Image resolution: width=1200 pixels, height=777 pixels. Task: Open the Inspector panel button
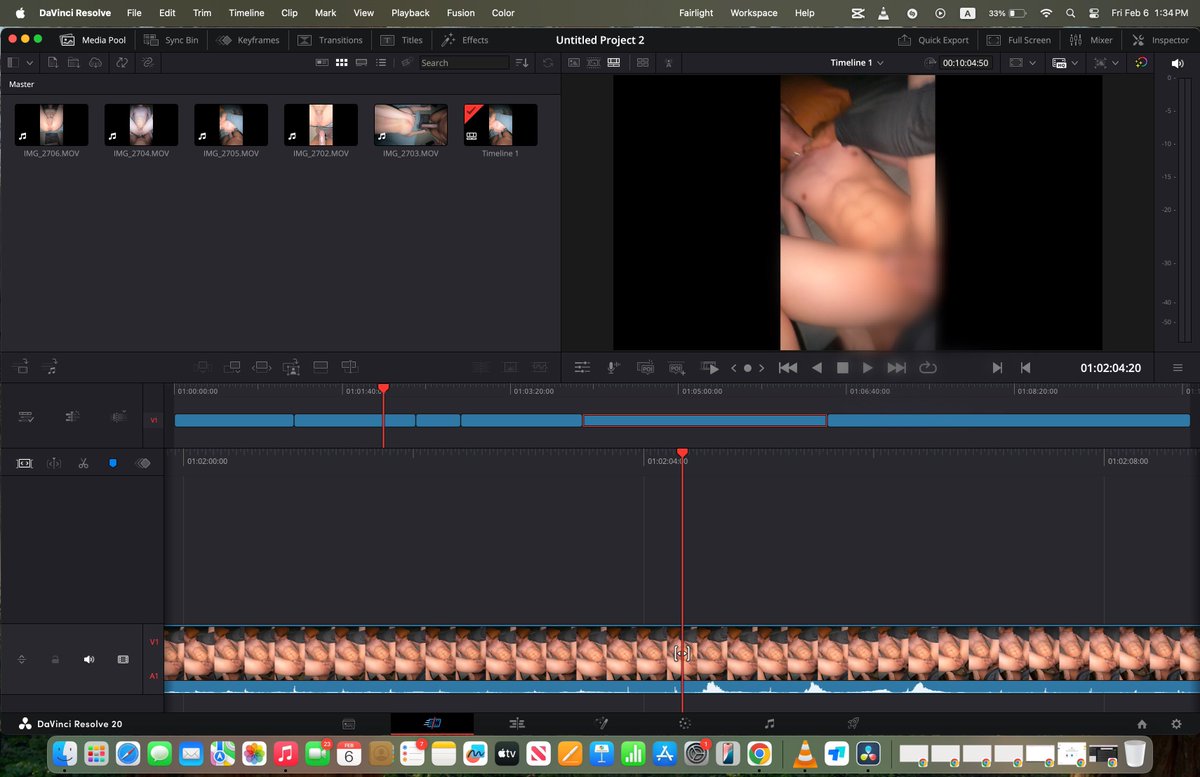click(x=1160, y=40)
